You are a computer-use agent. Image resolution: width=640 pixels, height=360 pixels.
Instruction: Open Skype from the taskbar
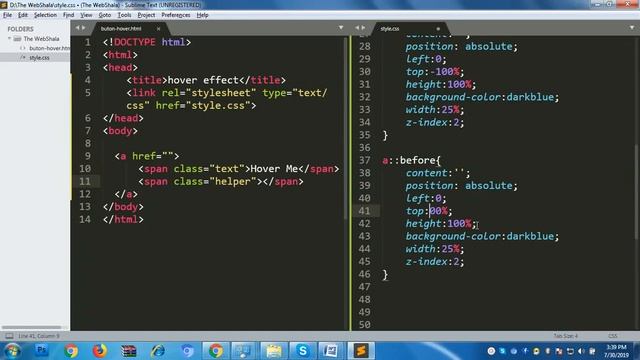[302, 351]
